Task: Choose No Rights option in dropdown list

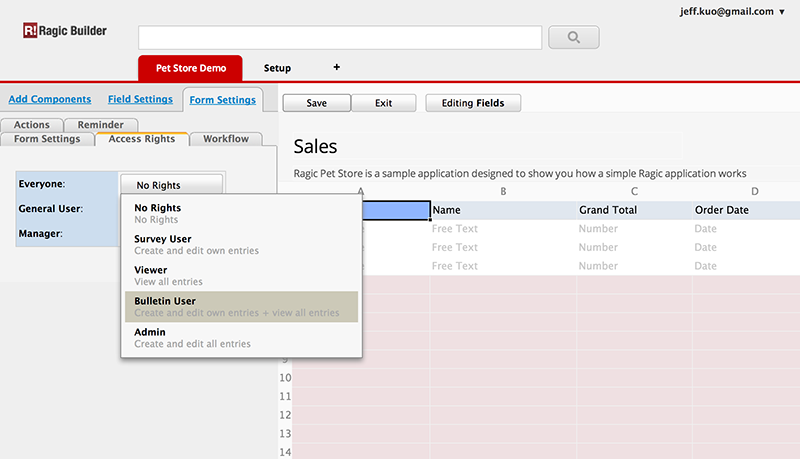Action: tap(241, 213)
